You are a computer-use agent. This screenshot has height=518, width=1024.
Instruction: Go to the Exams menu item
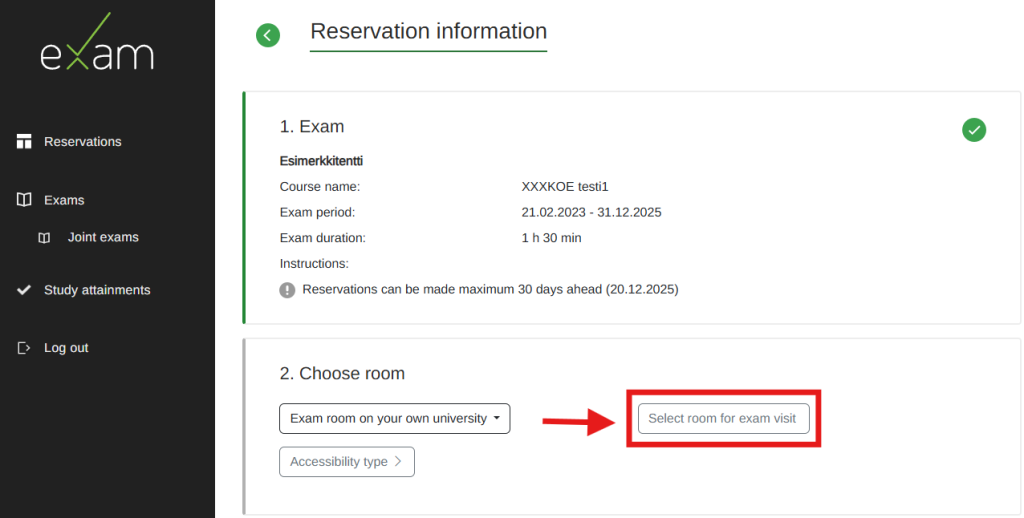pyautogui.click(x=64, y=200)
